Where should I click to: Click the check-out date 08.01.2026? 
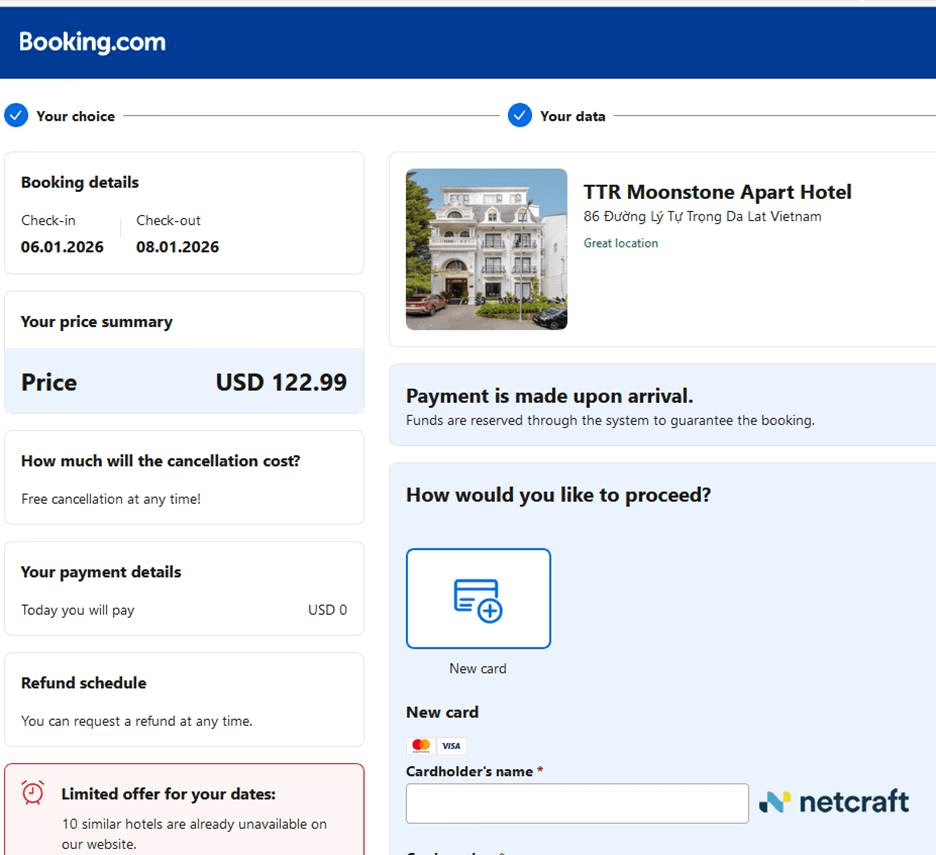178,247
